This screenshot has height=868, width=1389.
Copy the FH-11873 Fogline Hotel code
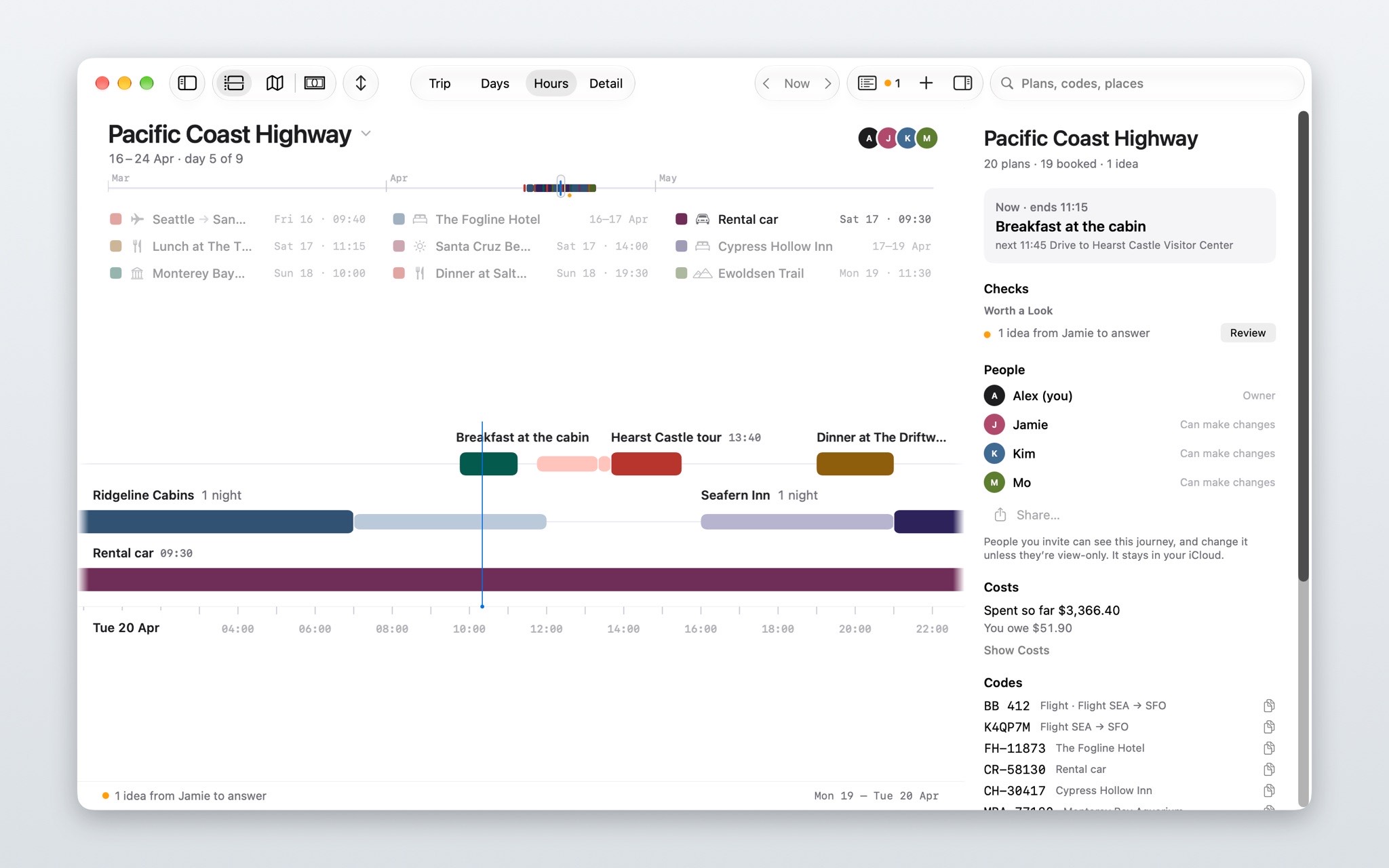[x=1269, y=748]
